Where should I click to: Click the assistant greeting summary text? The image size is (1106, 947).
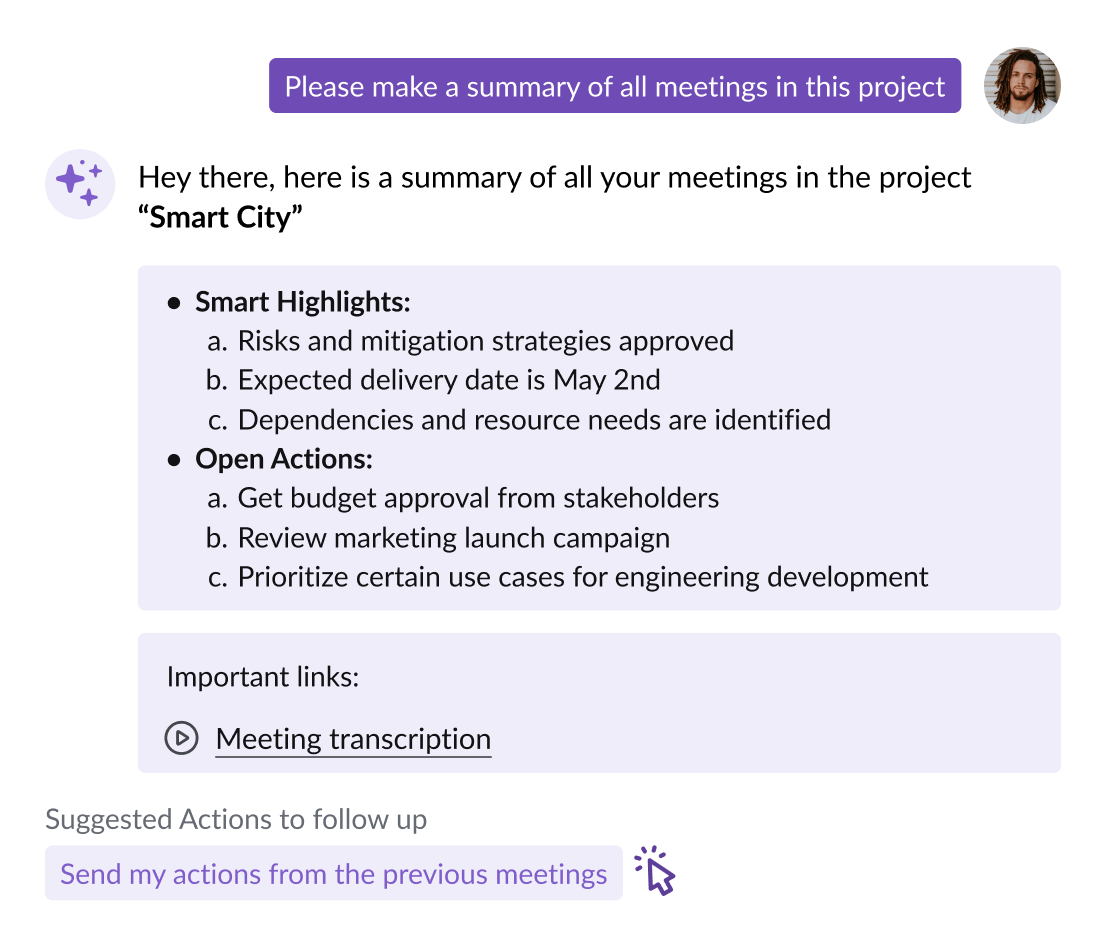pyautogui.click(x=554, y=178)
